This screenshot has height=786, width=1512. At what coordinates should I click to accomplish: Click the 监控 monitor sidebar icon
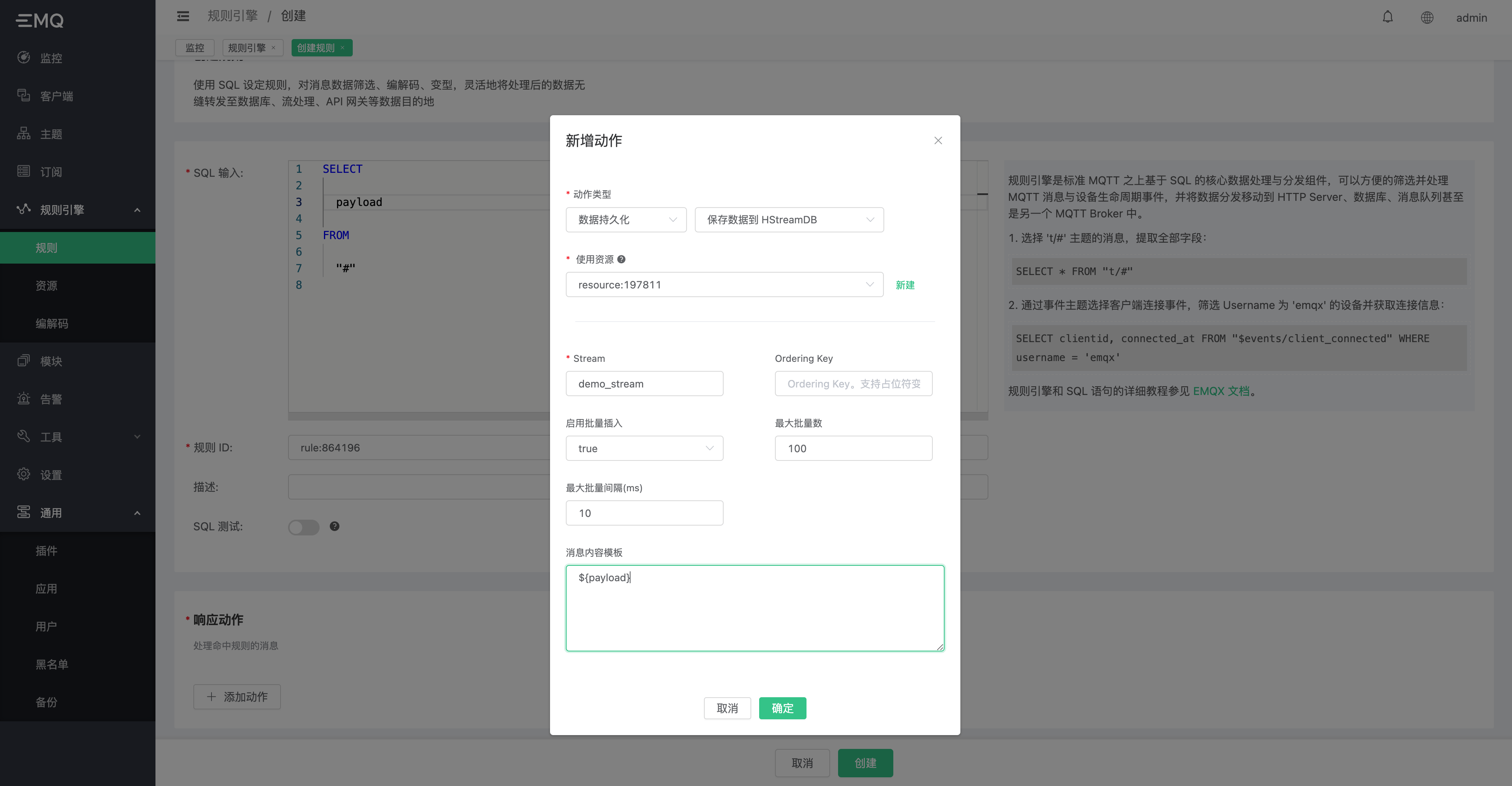(x=24, y=58)
